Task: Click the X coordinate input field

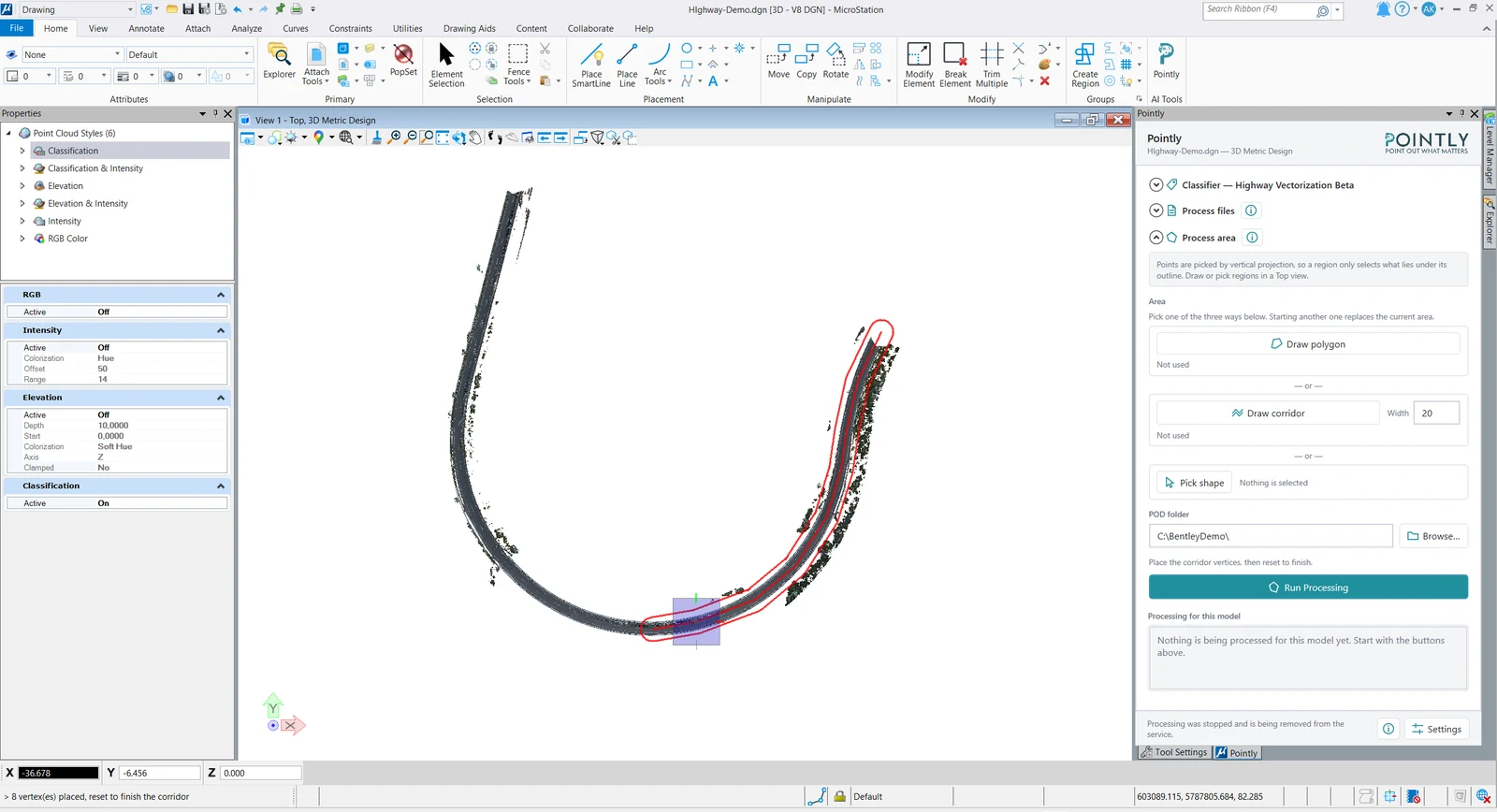Action: point(59,773)
